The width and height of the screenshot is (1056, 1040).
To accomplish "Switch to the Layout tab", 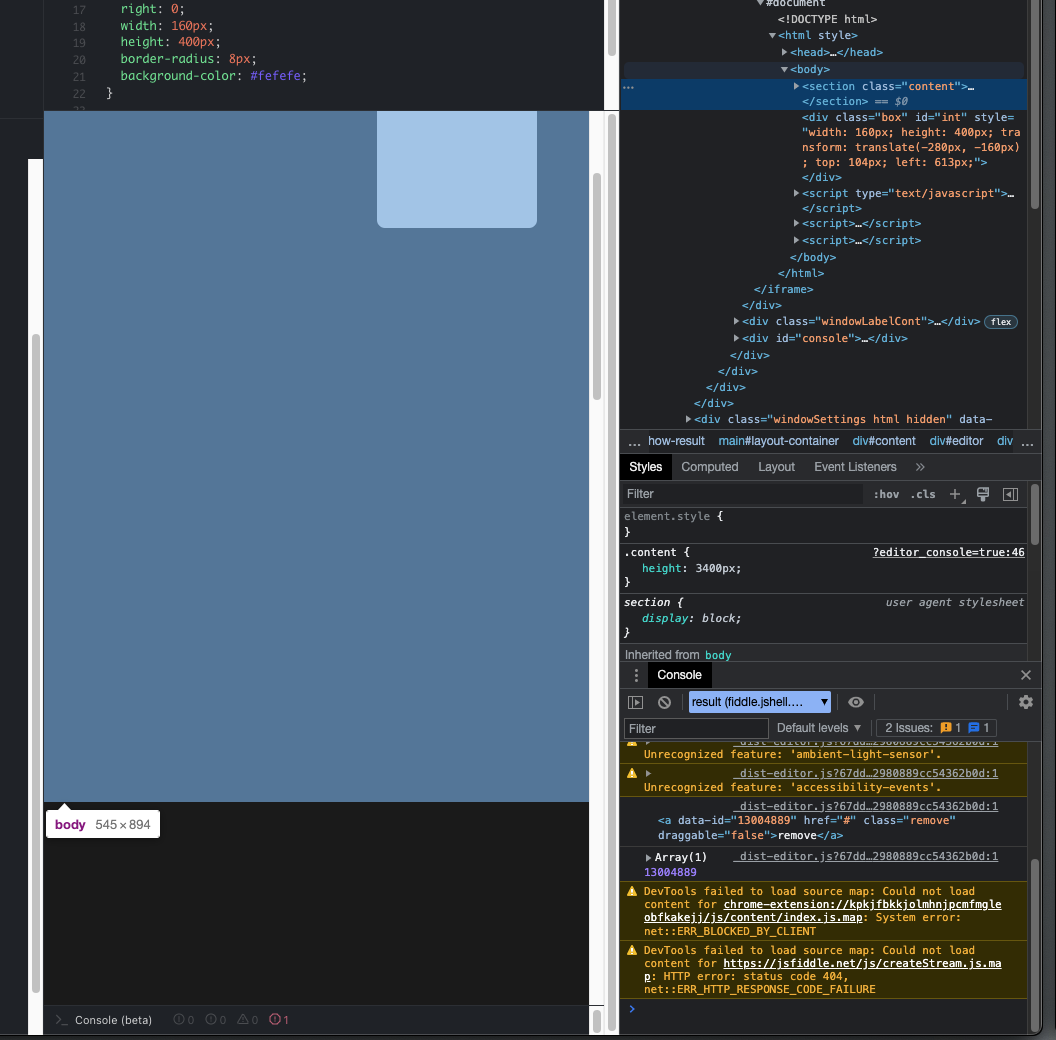I will point(776,467).
